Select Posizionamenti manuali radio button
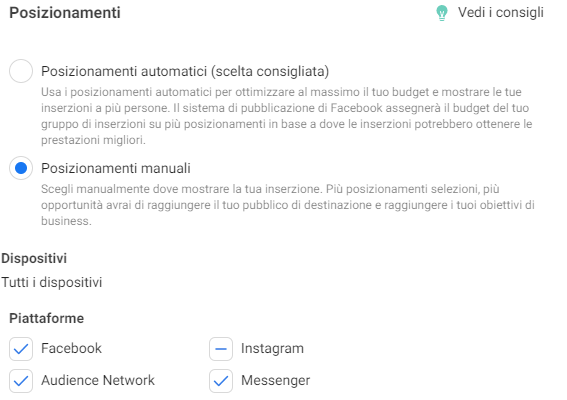Viewport: 567px width, 400px height. click(x=21, y=168)
